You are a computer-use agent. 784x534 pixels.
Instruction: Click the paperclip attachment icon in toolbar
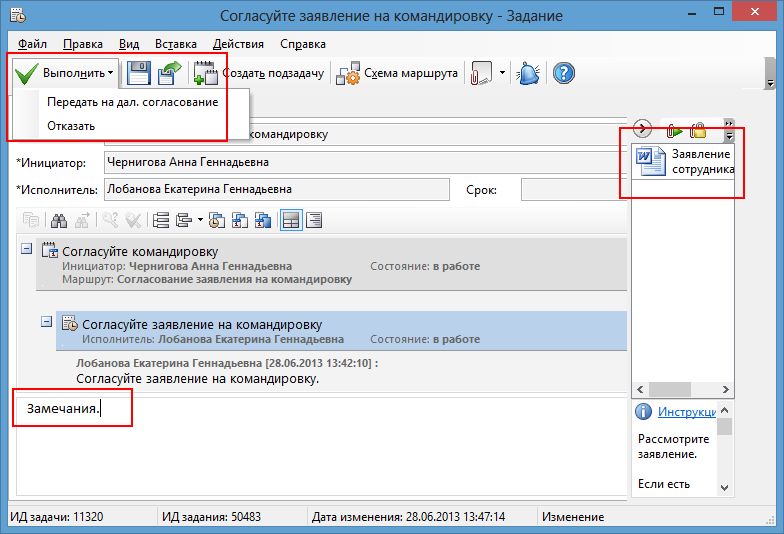482,73
